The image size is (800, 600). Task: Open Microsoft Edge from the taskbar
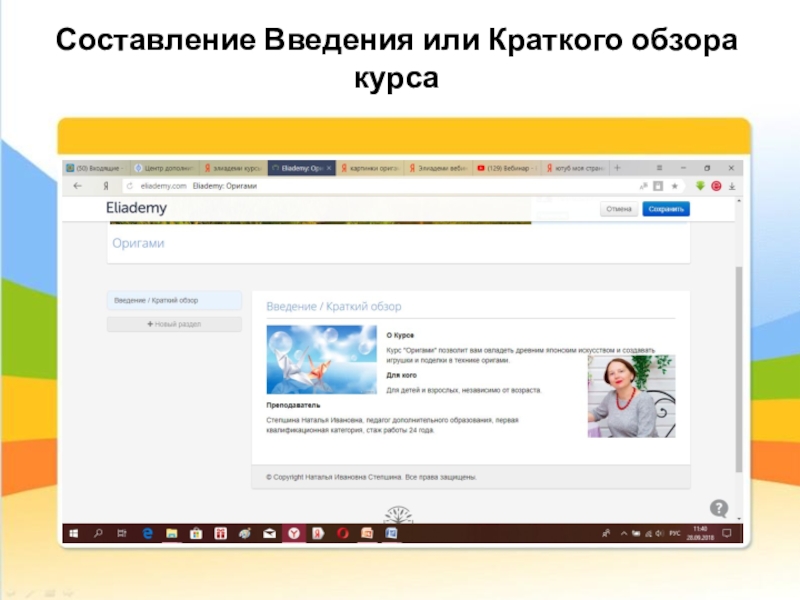(x=147, y=534)
